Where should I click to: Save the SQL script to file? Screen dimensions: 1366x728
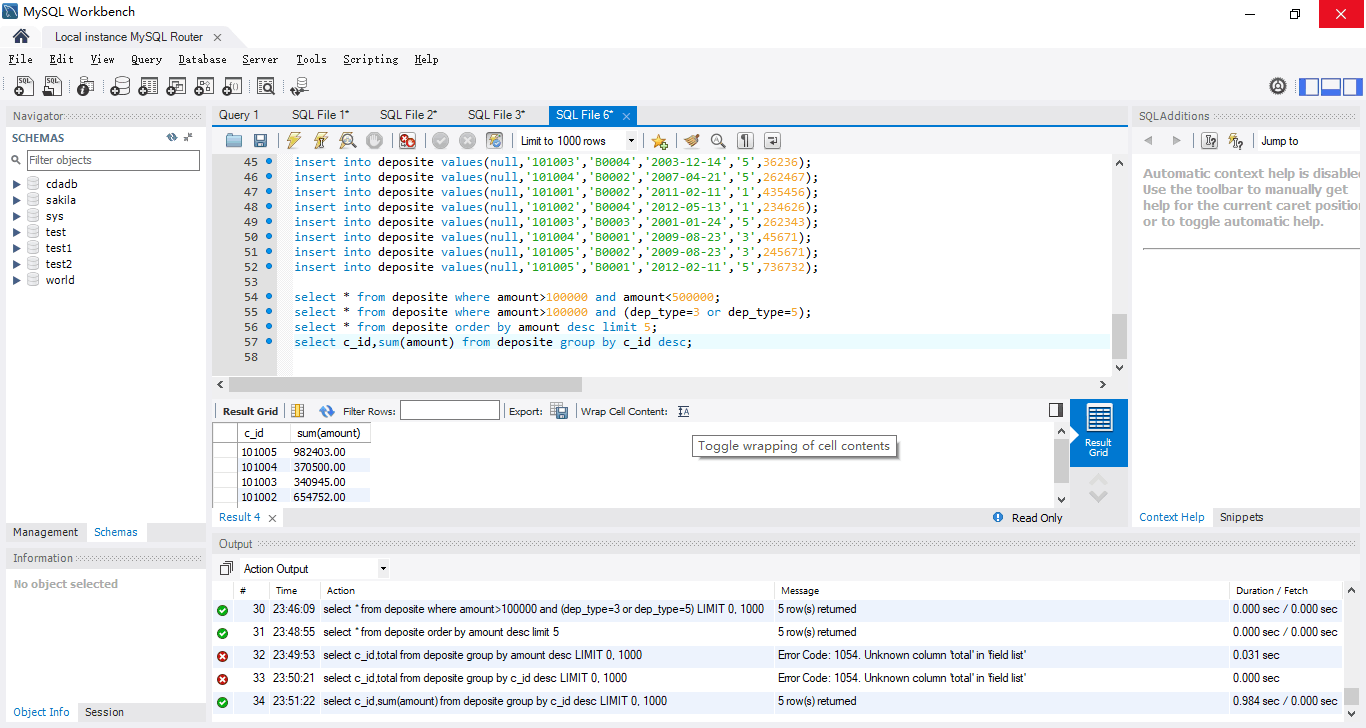click(x=260, y=141)
